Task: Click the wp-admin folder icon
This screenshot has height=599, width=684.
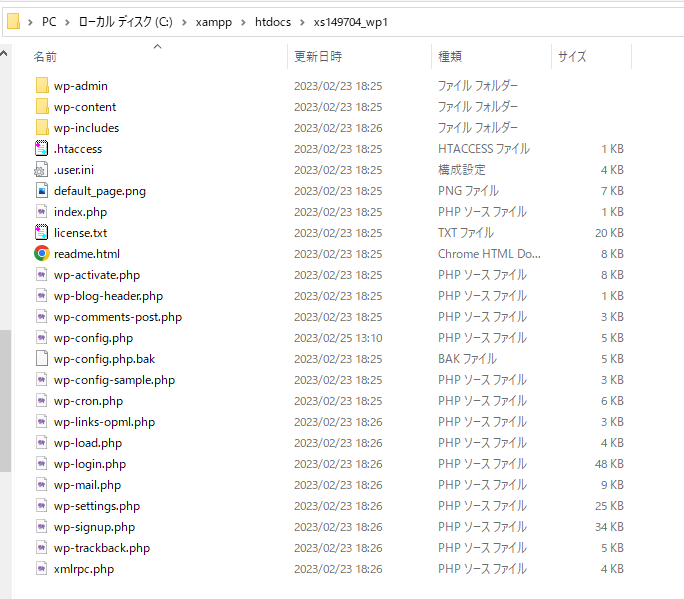Action: point(41,86)
